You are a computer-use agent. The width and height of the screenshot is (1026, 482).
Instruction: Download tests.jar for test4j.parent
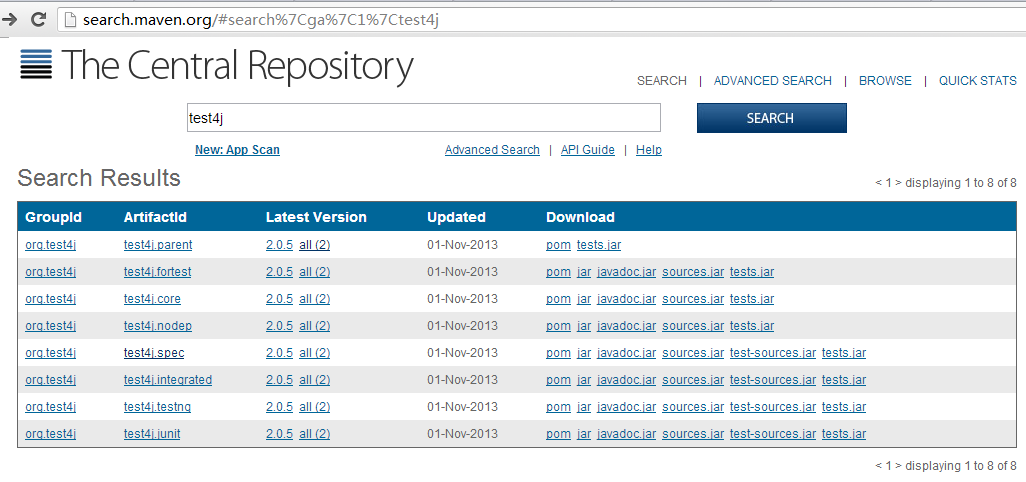599,245
